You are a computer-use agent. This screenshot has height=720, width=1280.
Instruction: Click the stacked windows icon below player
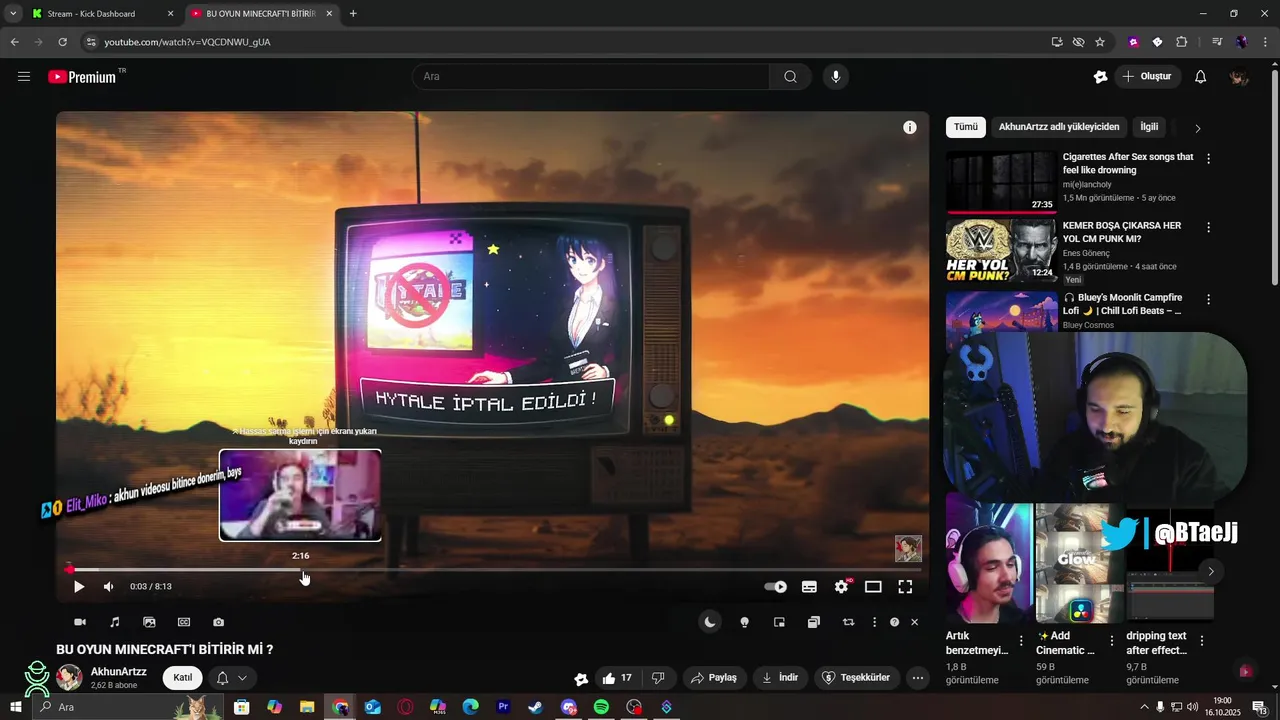pyautogui.click(x=814, y=622)
